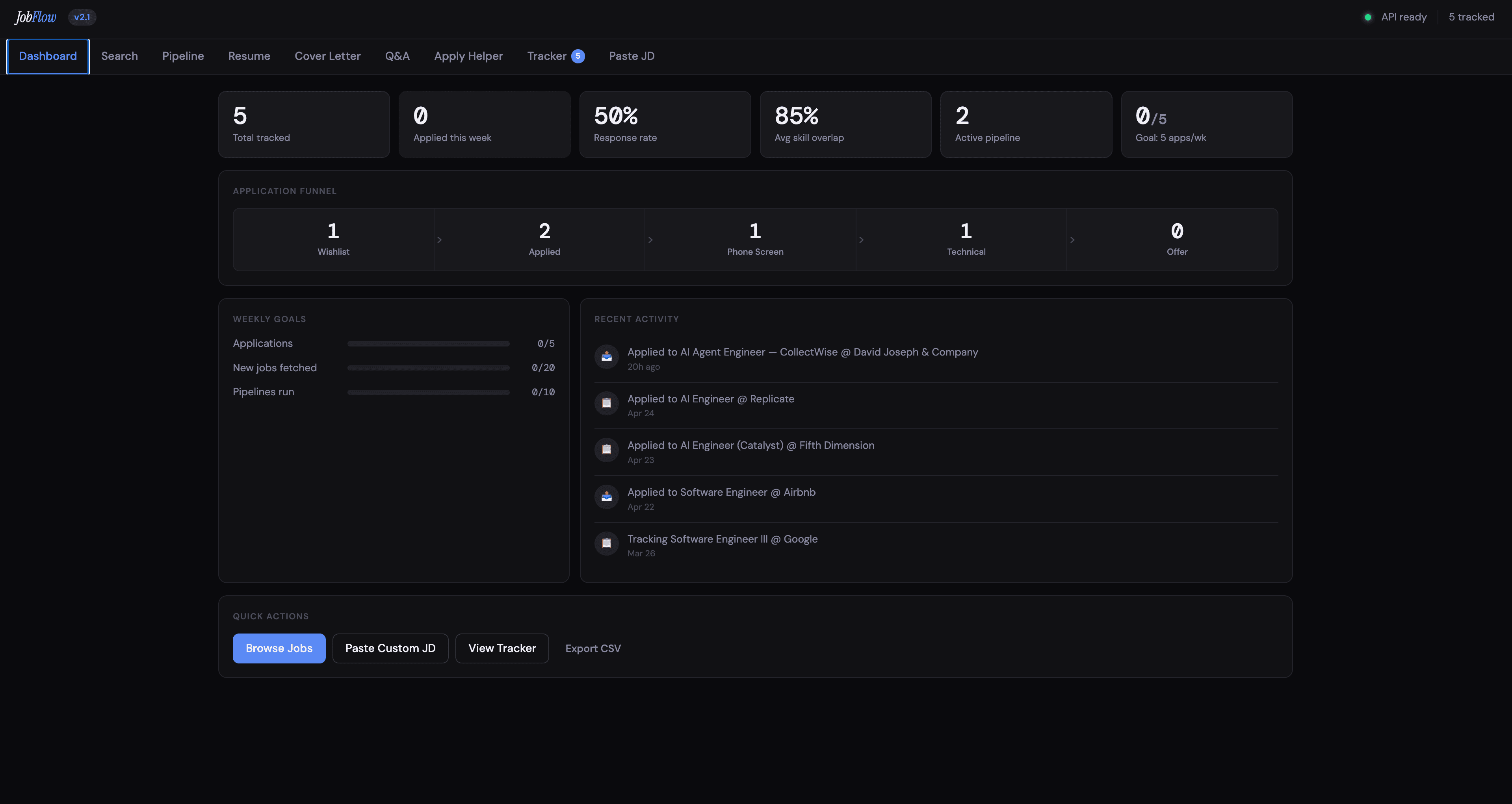Switch to the Search tab
This screenshot has height=804, width=1512.
(x=119, y=56)
